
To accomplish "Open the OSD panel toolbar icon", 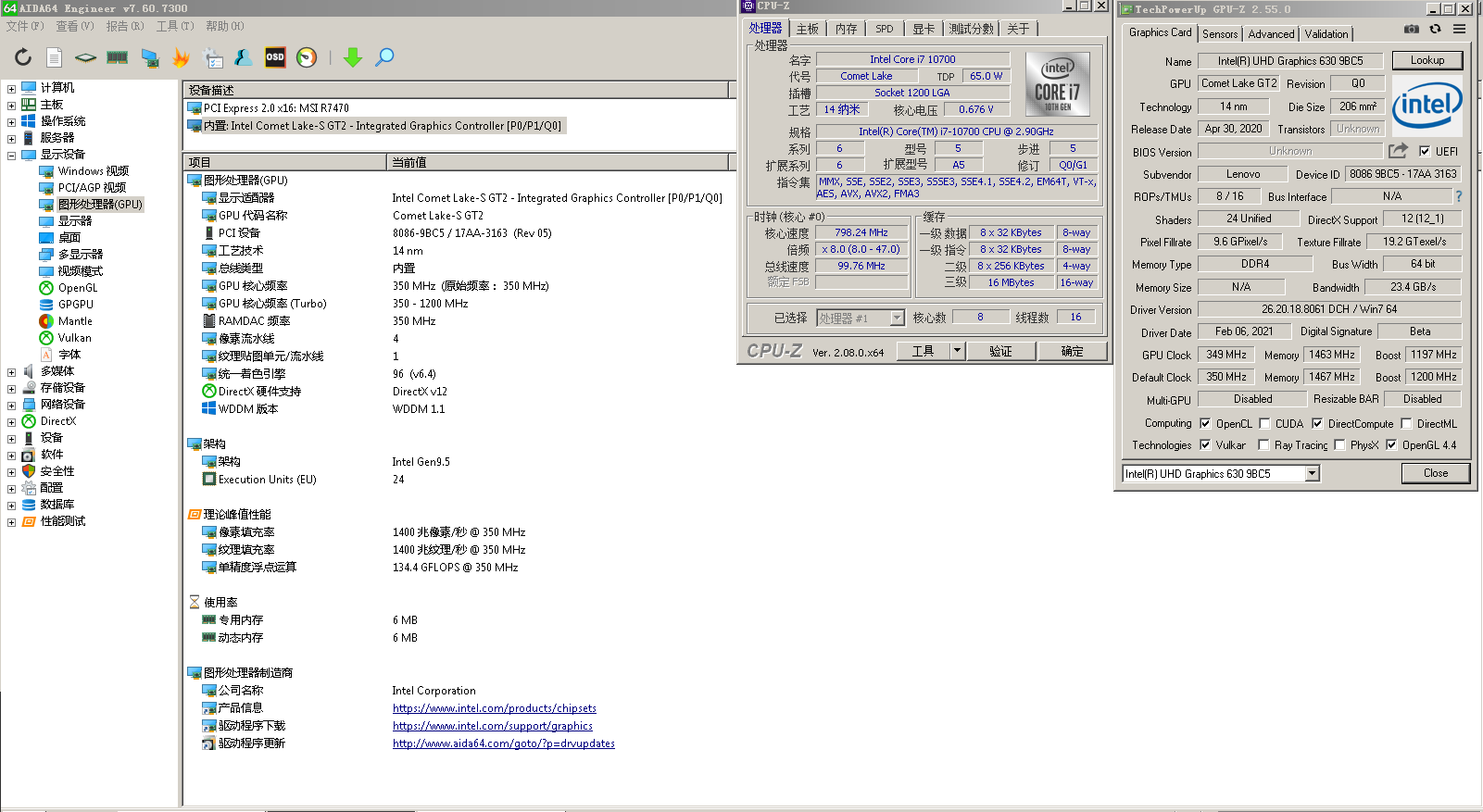I will coord(275,57).
